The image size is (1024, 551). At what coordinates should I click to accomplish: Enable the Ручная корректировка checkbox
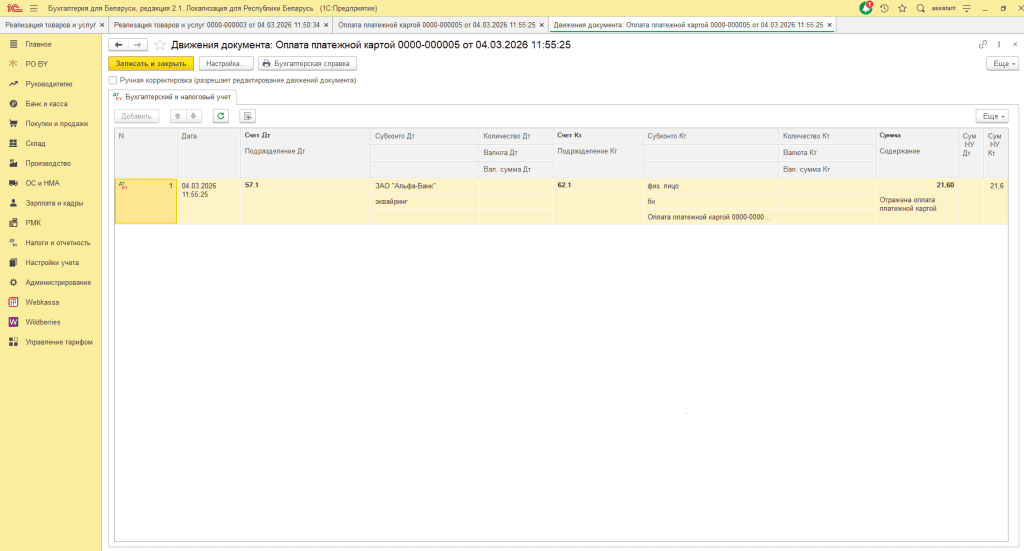click(114, 80)
